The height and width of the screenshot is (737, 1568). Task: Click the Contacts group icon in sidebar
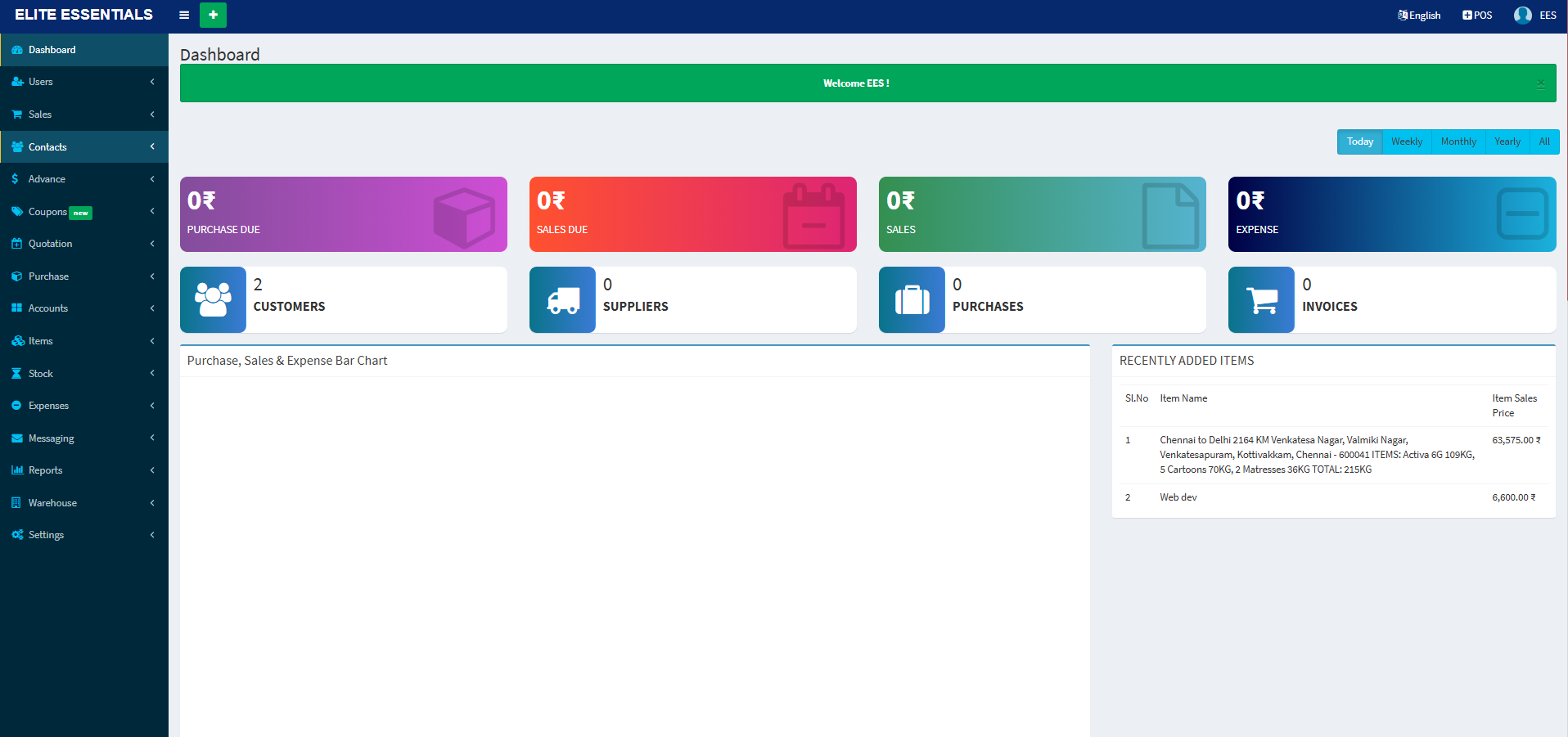point(17,147)
